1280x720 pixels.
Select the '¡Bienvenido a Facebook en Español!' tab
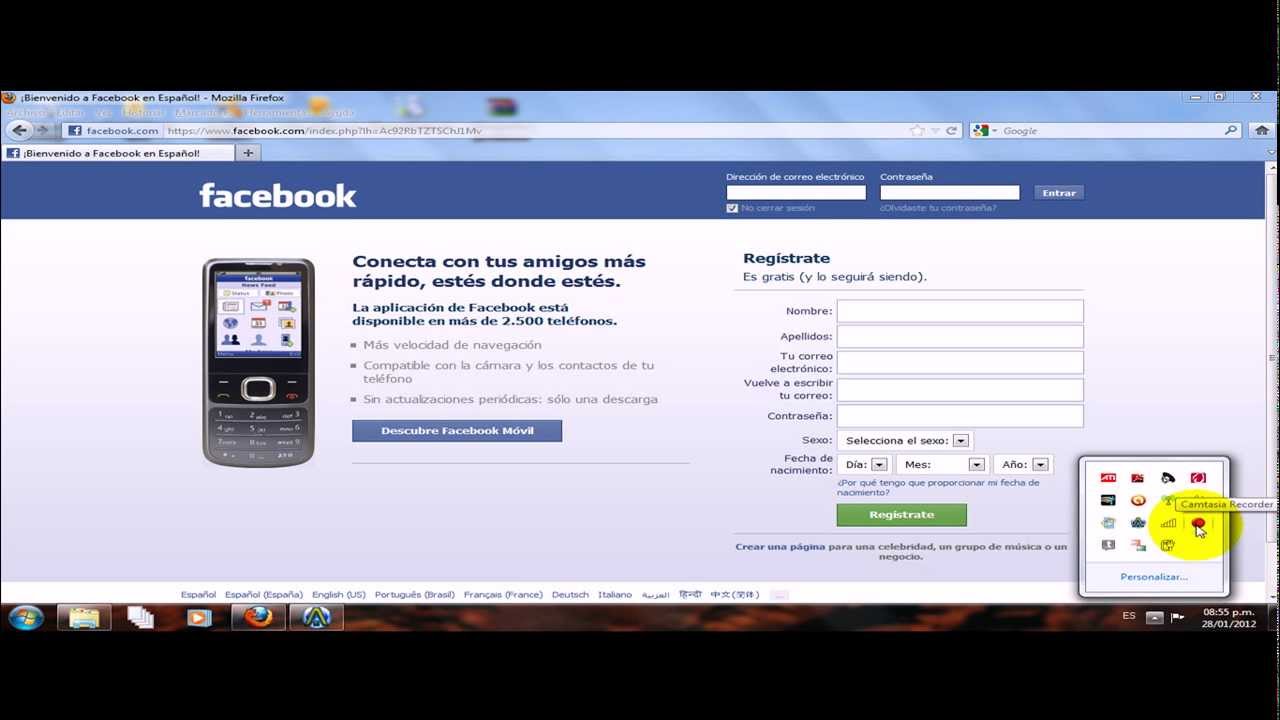(118, 153)
